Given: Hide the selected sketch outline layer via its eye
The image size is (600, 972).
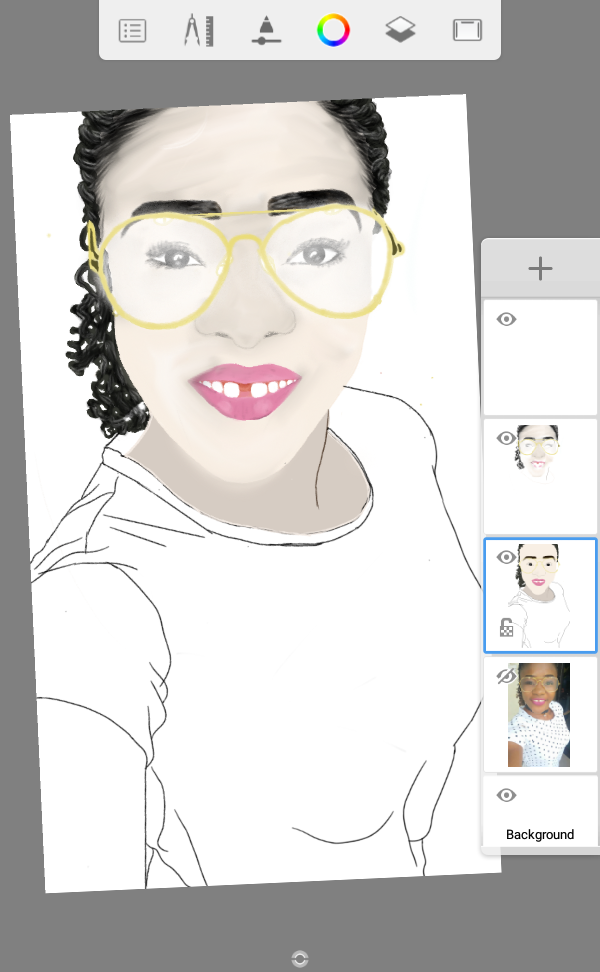Looking at the screenshot, I should pyautogui.click(x=506, y=557).
